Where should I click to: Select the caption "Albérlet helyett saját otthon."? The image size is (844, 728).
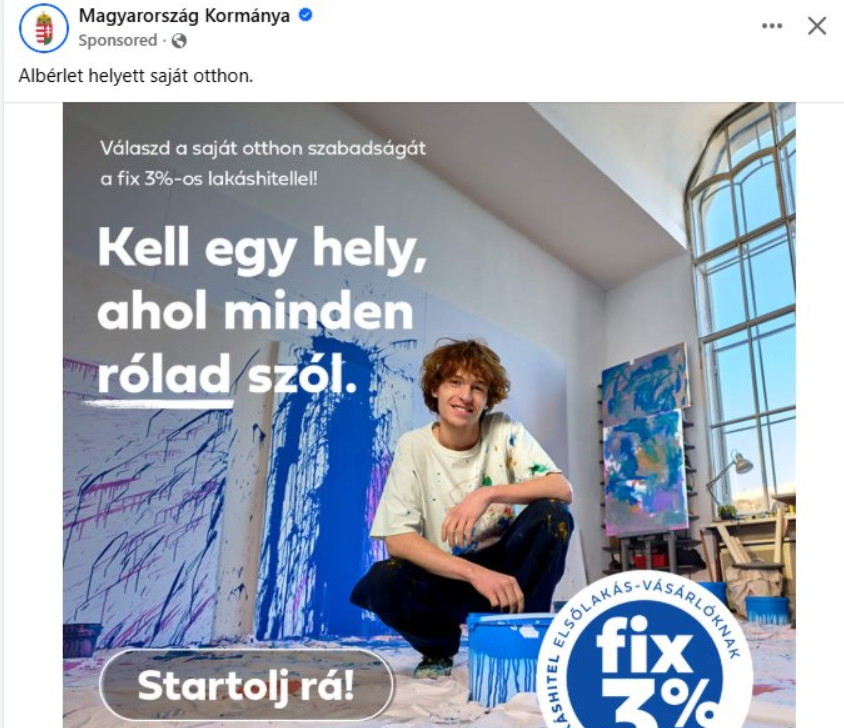coord(136,76)
